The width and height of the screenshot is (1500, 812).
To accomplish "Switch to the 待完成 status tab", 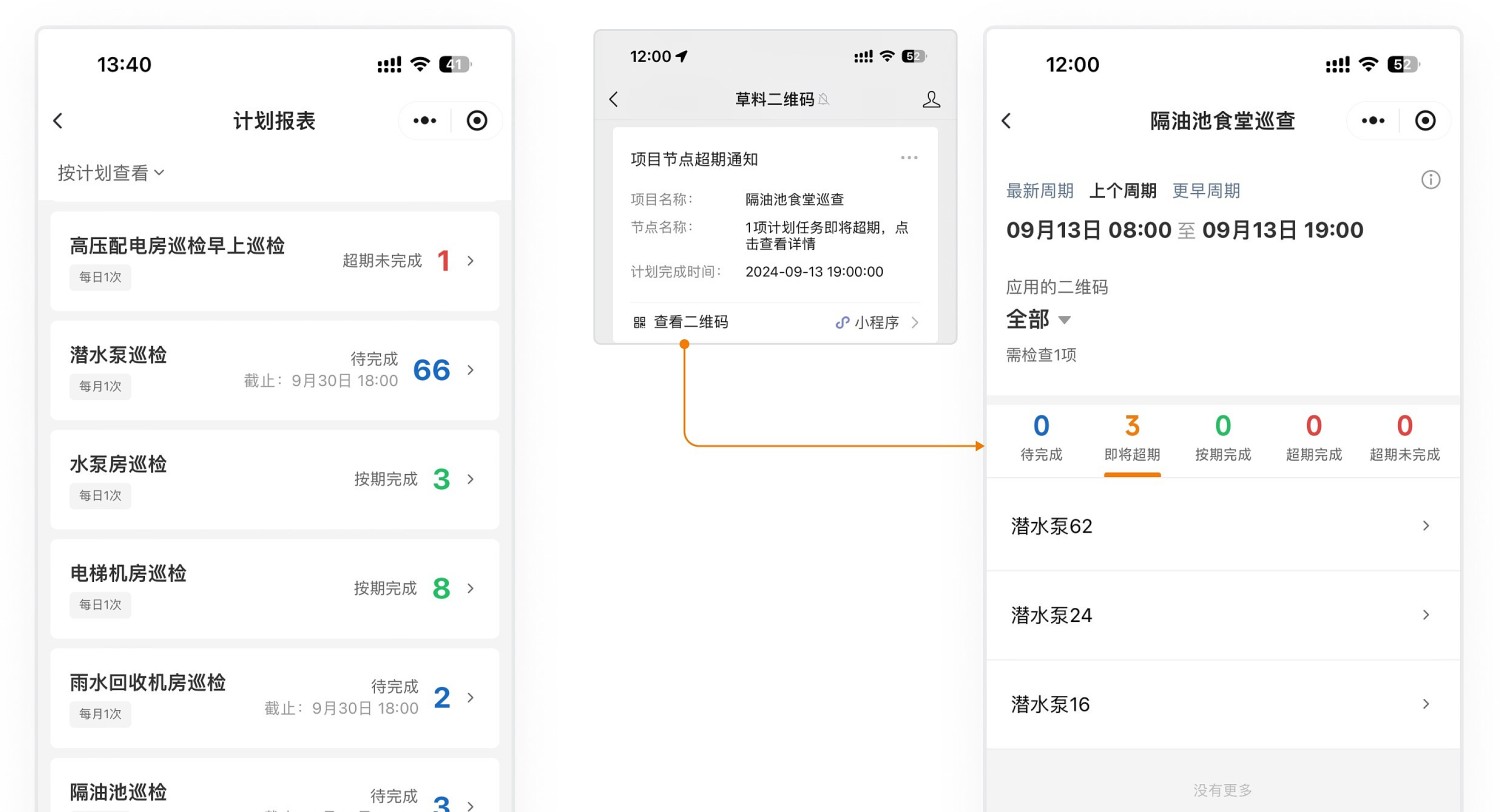I will tap(1041, 439).
